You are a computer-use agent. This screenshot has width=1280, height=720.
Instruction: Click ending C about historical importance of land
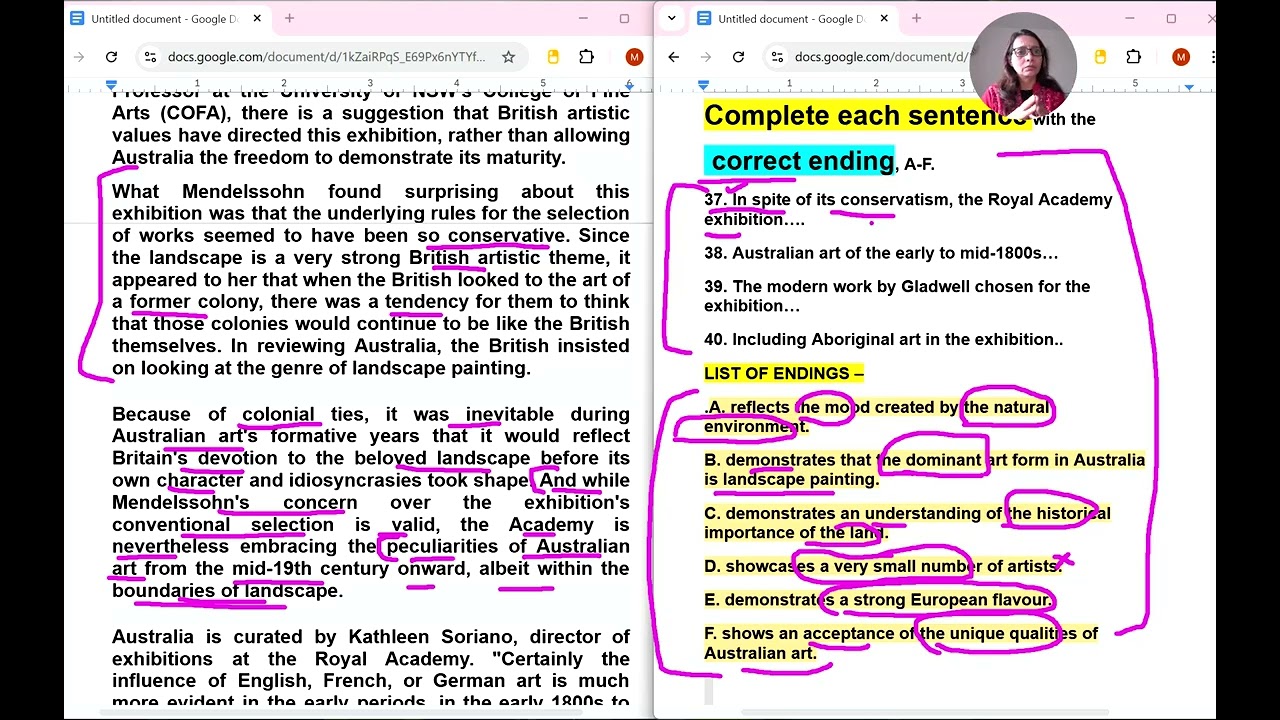tap(907, 522)
